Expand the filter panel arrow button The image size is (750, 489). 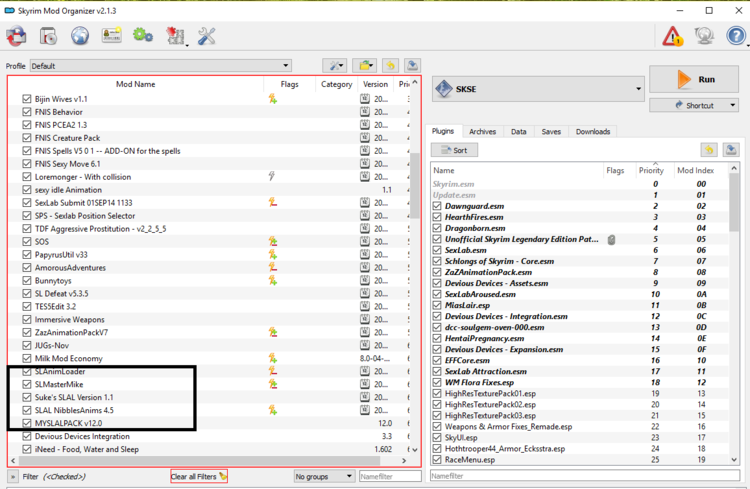(13, 477)
